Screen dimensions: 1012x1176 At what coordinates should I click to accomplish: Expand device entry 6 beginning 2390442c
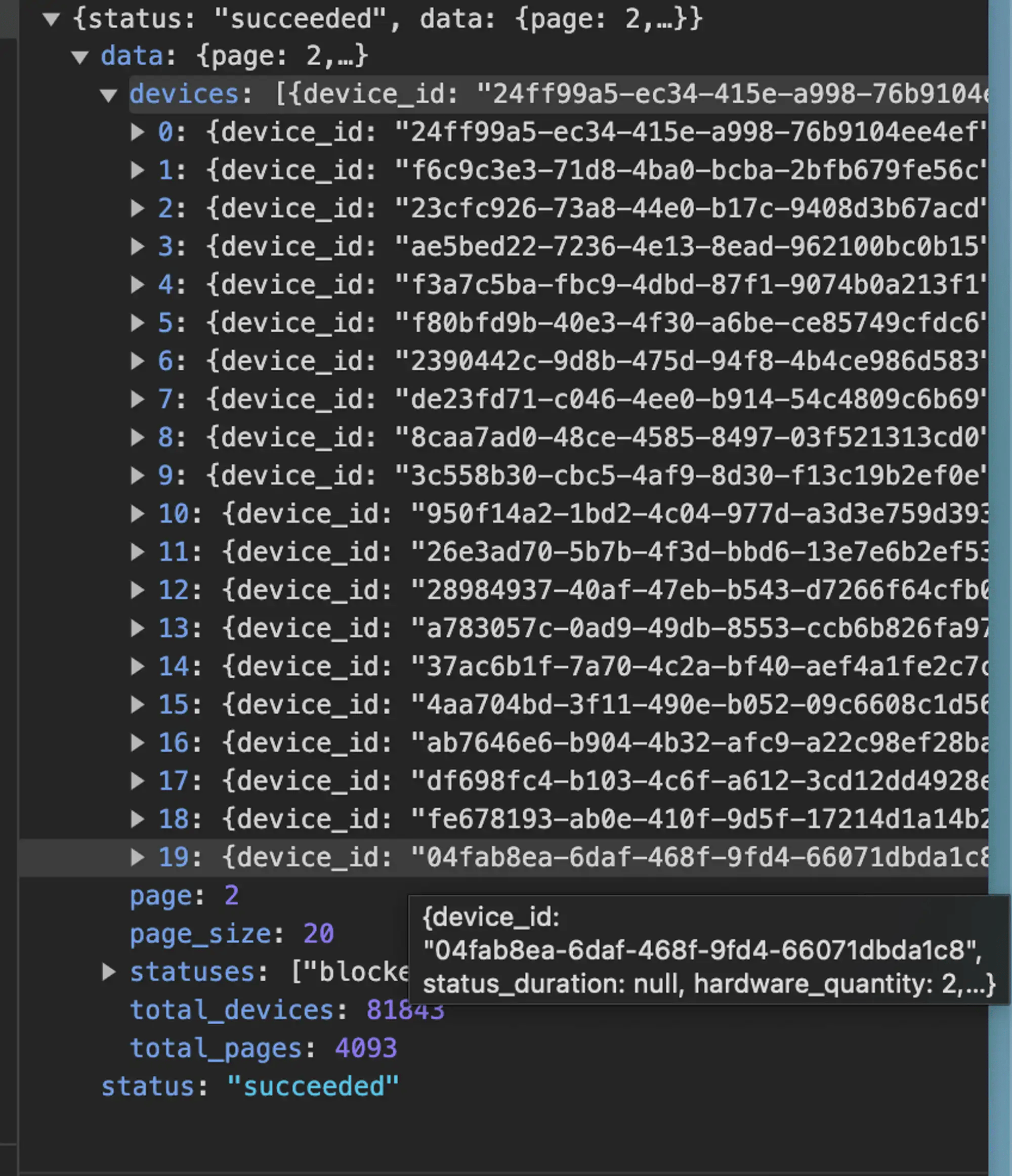(x=138, y=361)
